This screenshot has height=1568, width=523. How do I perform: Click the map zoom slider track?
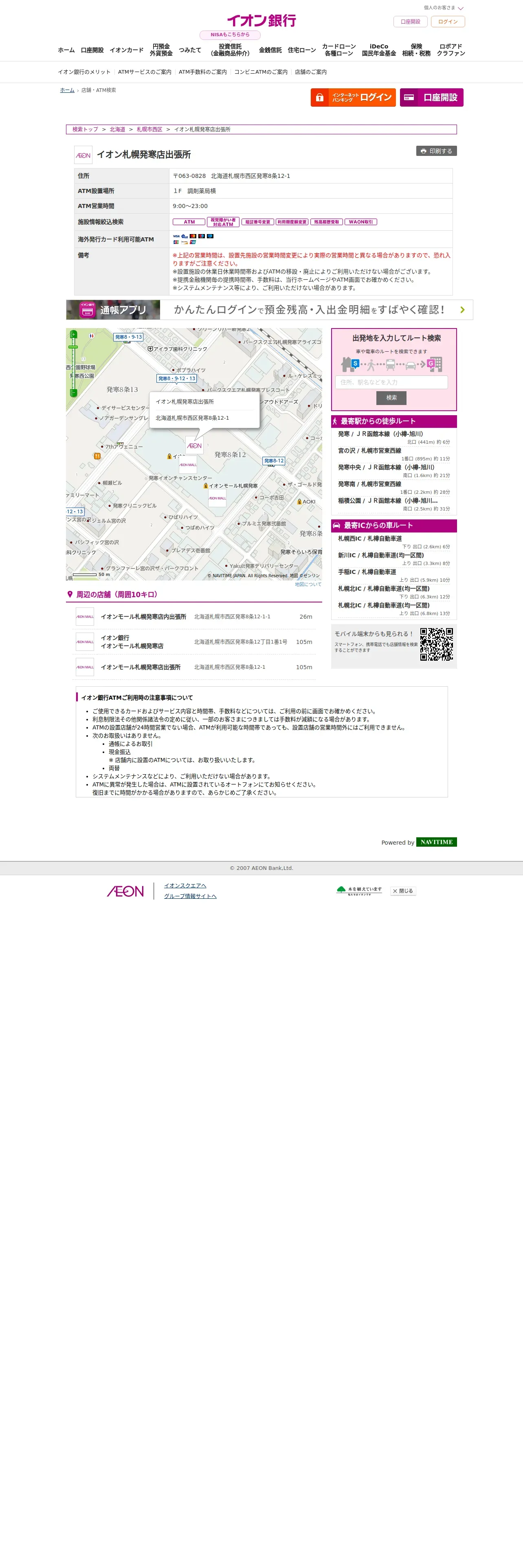[x=74, y=364]
